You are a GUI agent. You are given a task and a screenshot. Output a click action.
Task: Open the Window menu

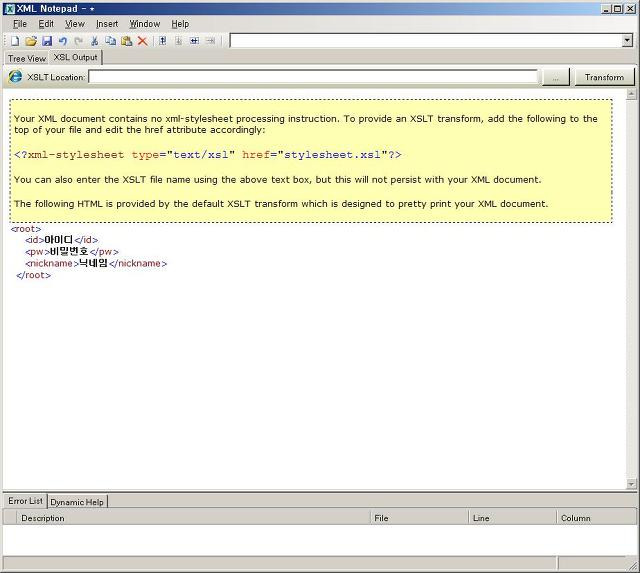145,24
